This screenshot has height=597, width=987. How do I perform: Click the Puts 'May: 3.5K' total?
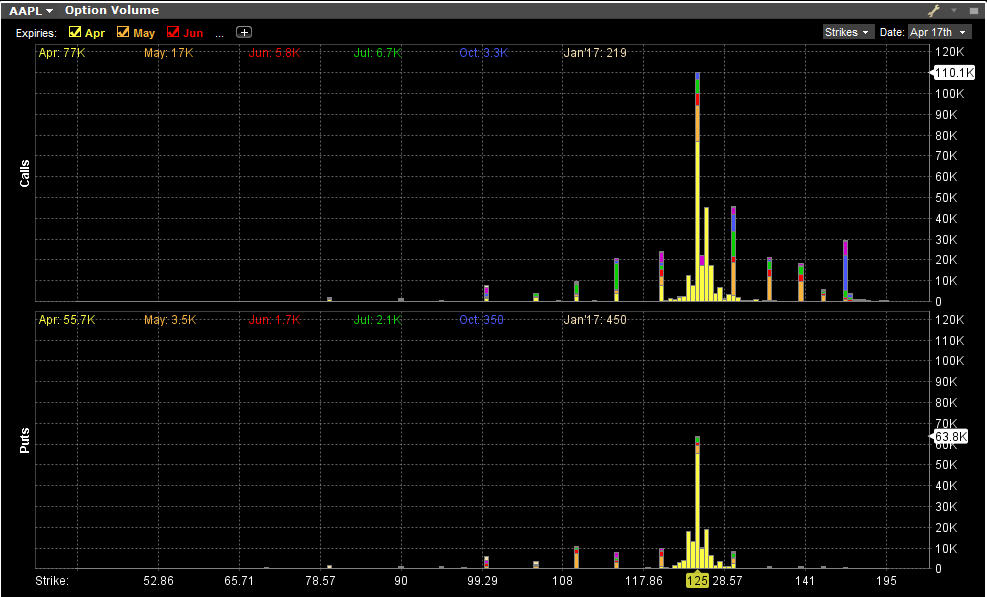click(x=170, y=320)
